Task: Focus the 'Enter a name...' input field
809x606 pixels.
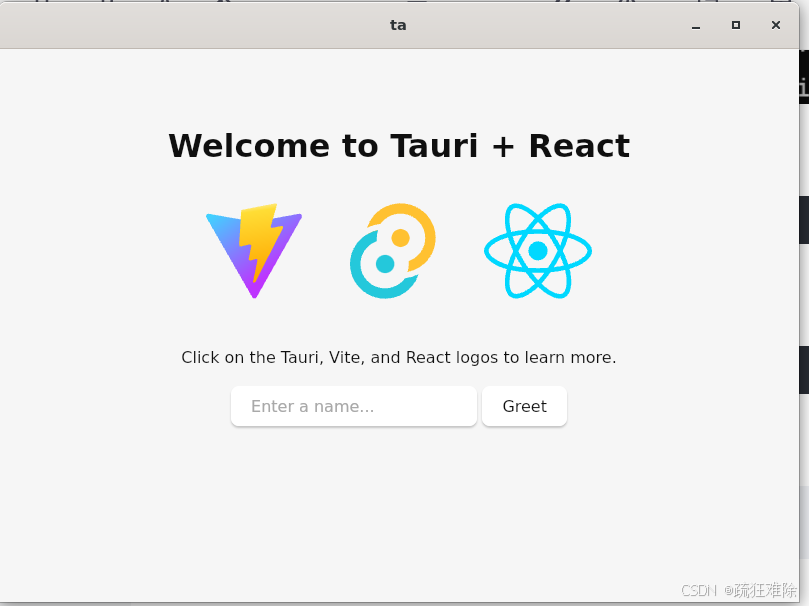Action: (353, 406)
